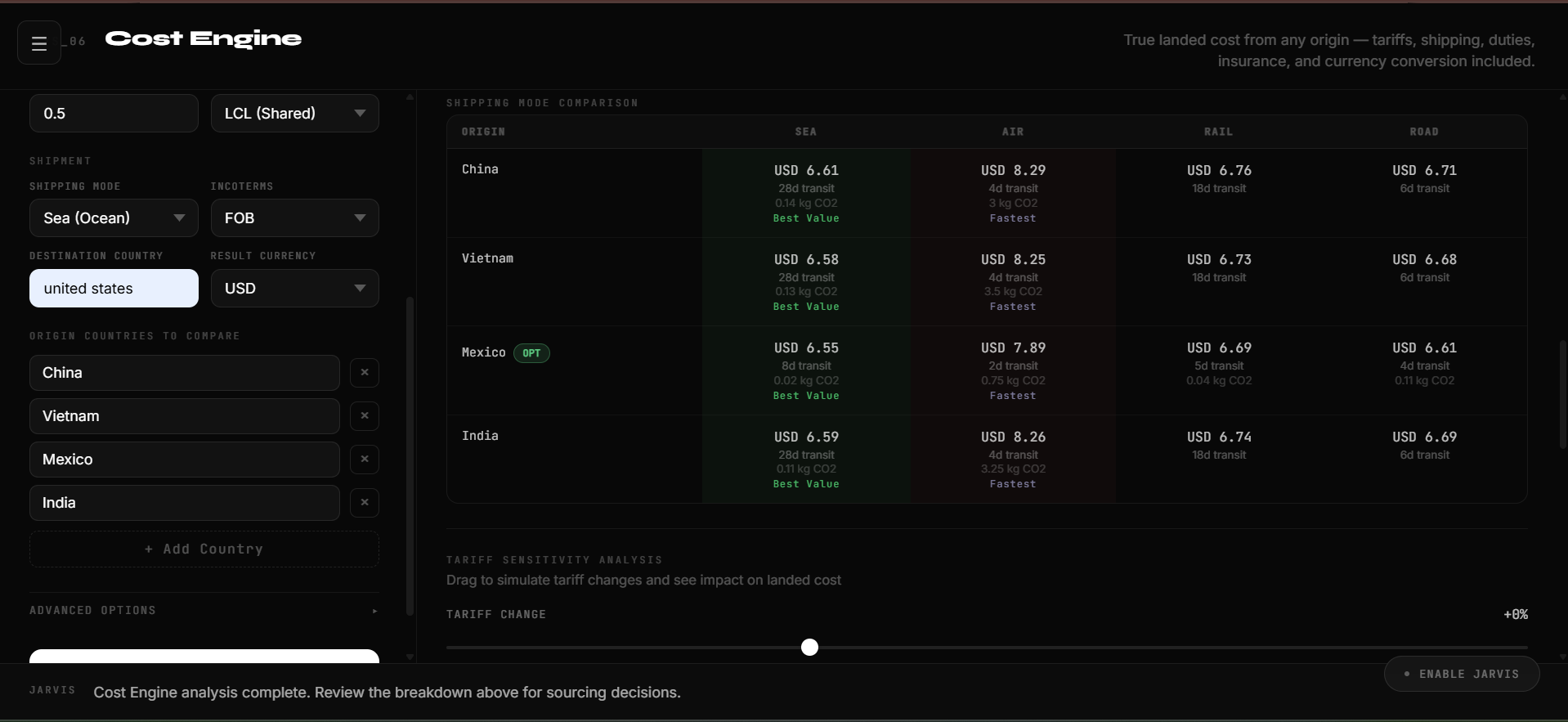The image size is (1568, 722).
Task: Edit the Vietnam origin country field
Action: pyautogui.click(x=185, y=416)
